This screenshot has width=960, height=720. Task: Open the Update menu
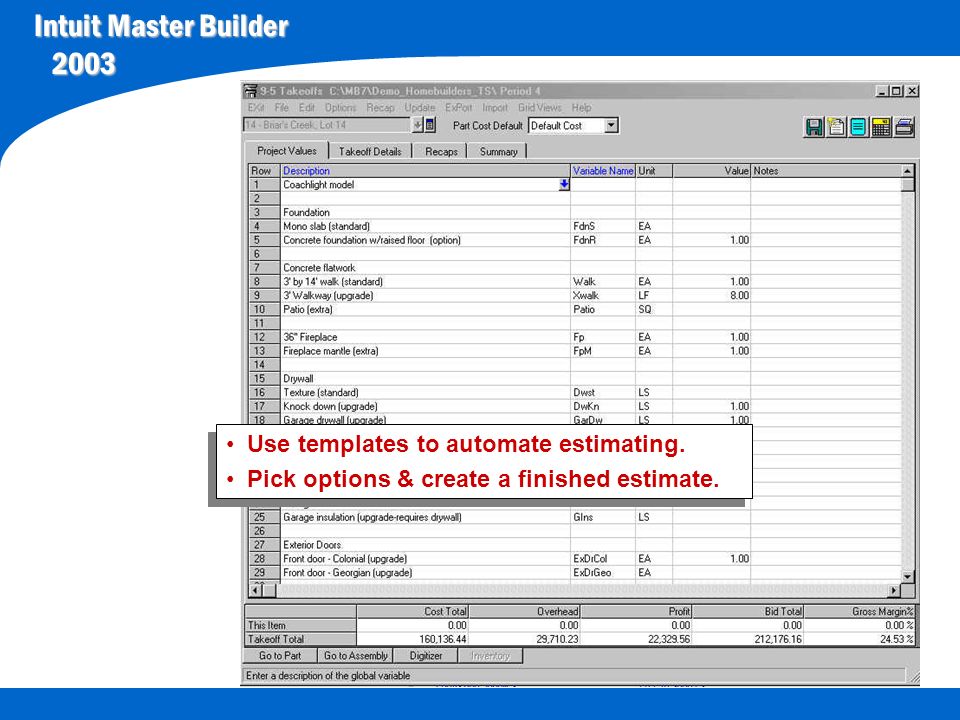[419, 108]
